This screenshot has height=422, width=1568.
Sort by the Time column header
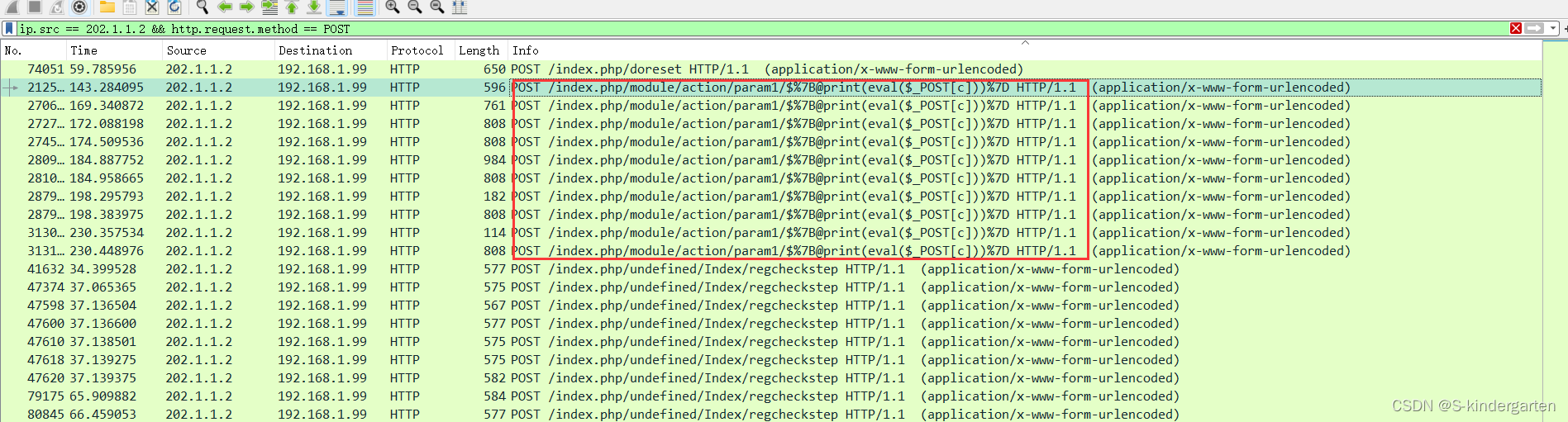click(x=114, y=50)
